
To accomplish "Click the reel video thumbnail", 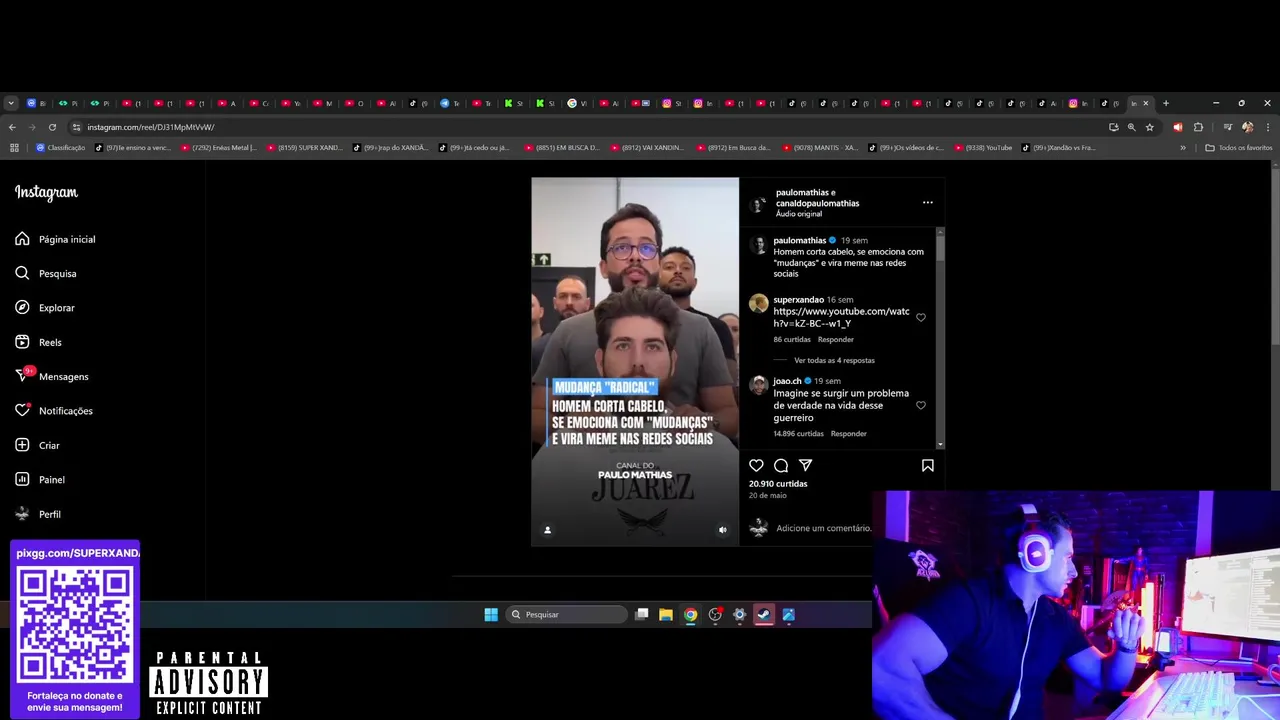I will pos(635,361).
